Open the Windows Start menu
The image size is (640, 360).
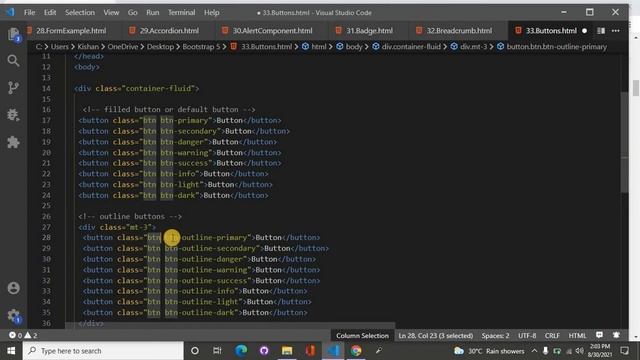tap(11, 351)
